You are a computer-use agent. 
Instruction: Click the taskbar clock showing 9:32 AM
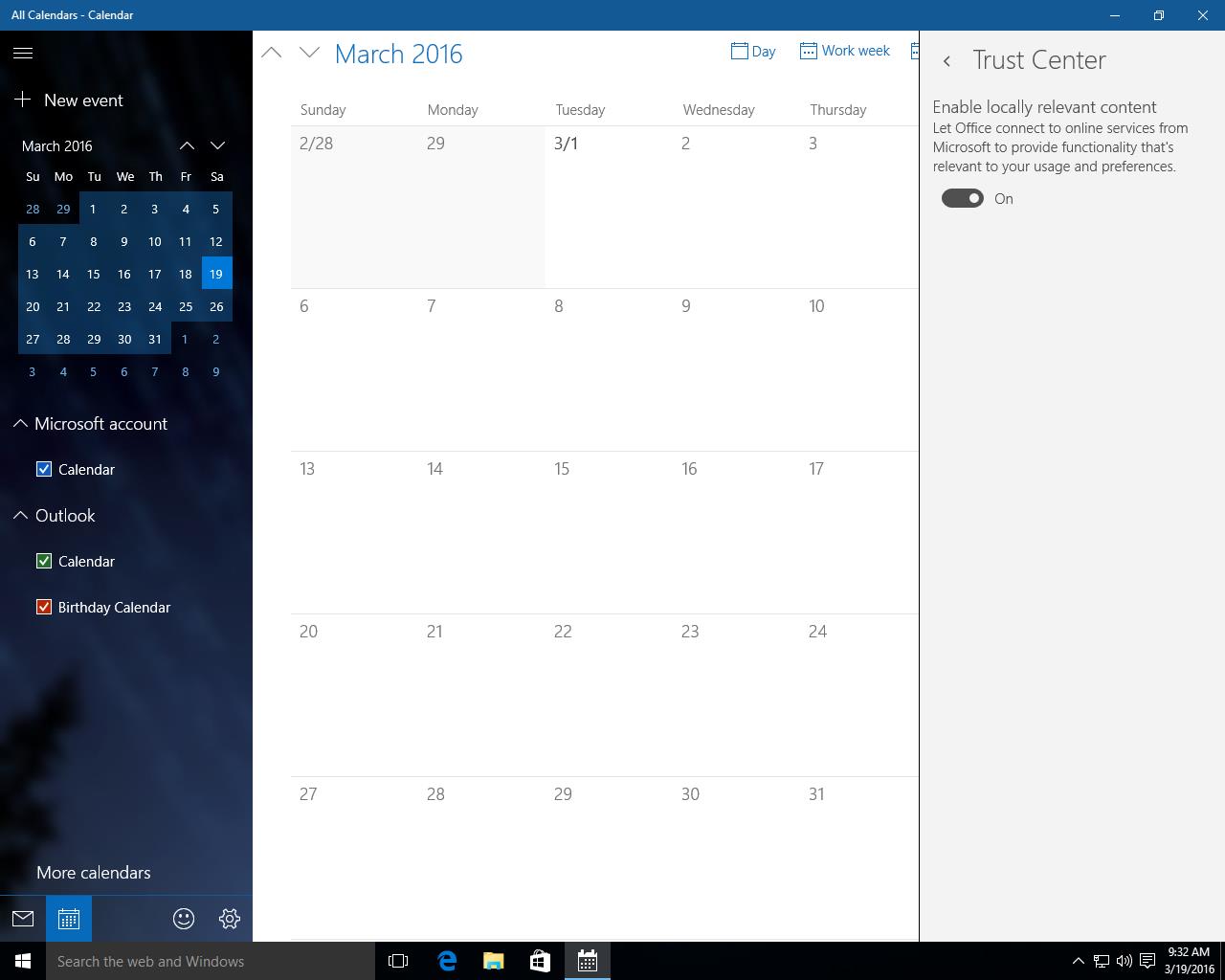pyautogui.click(x=1189, y=961)
